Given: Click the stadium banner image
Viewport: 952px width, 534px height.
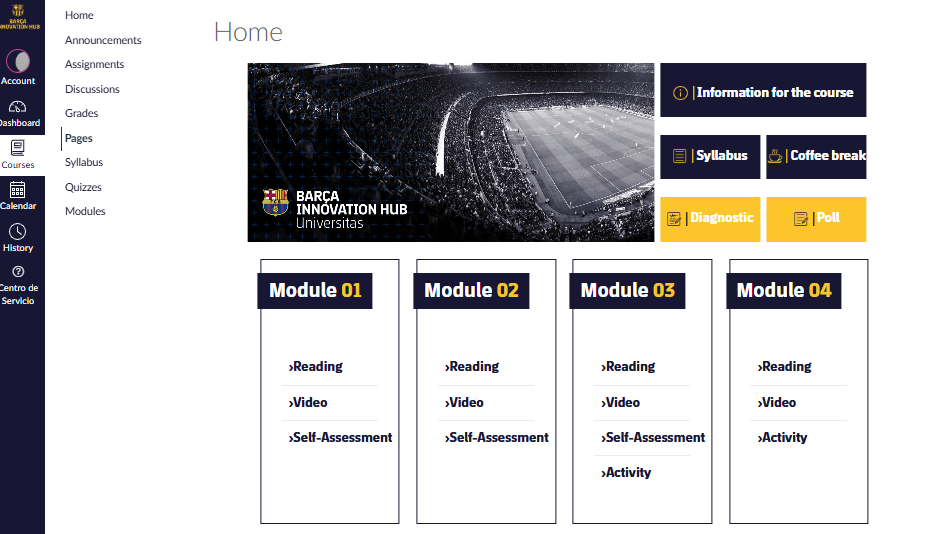Looking at the screenshot, I should 450,152.
